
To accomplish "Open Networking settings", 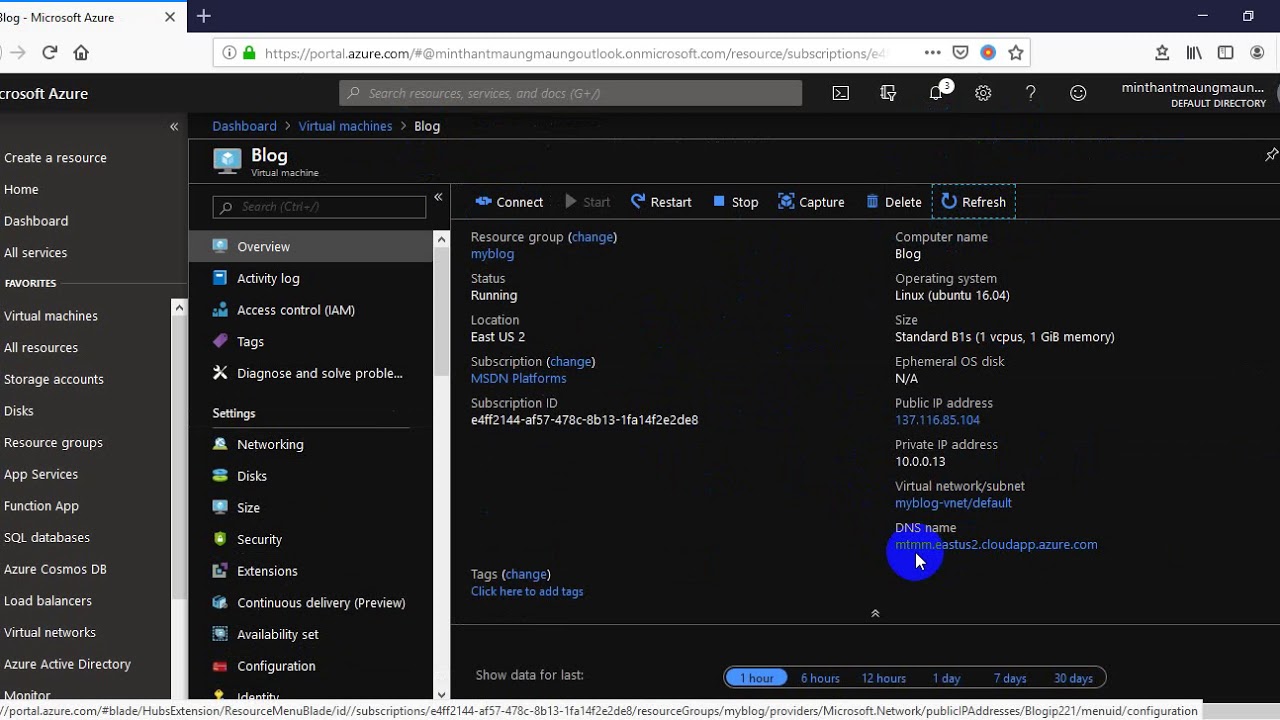I will click(x=311, y=444).
